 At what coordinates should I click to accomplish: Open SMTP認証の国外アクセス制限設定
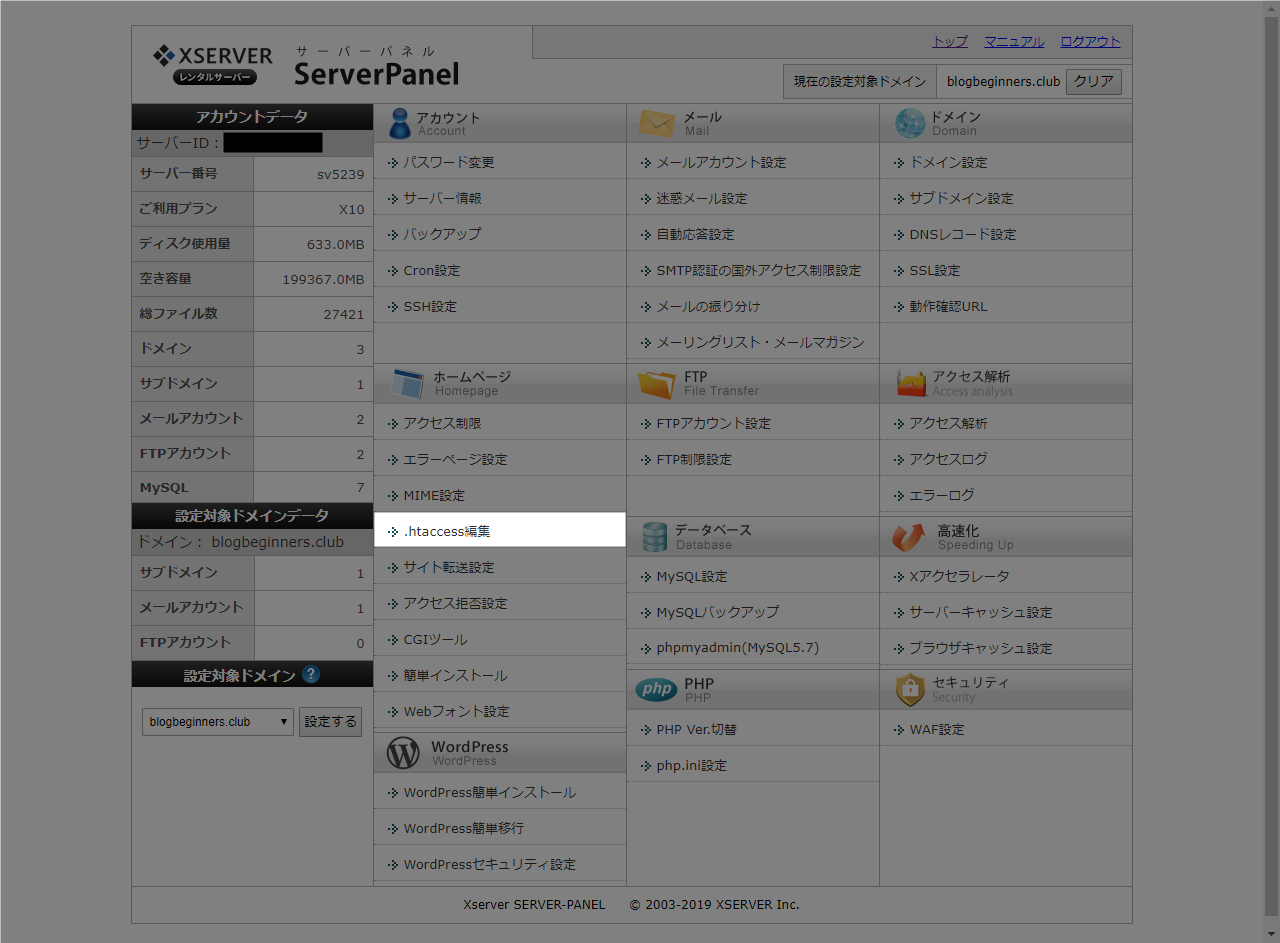(x=758, y=270)
